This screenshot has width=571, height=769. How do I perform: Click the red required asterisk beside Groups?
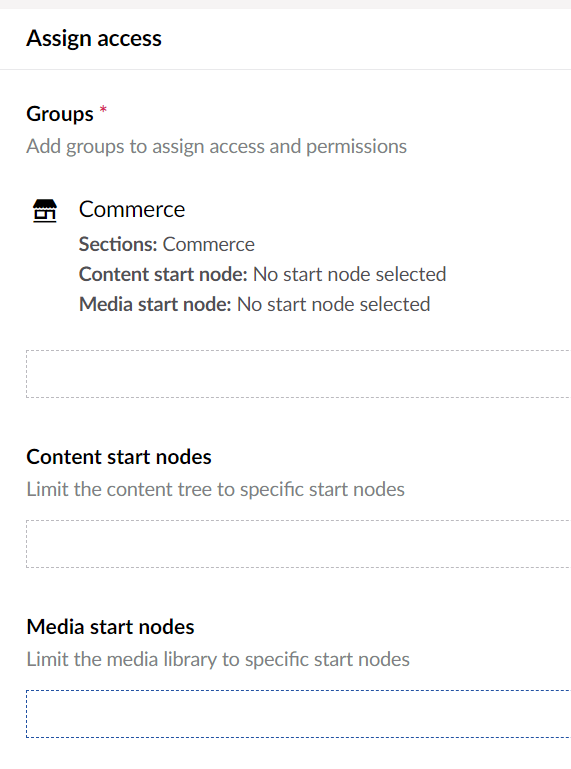[x=103, y=109]
